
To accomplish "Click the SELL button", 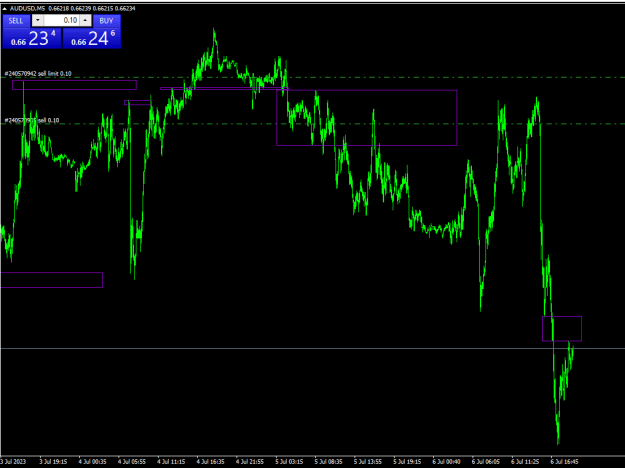I will [16, 21].
